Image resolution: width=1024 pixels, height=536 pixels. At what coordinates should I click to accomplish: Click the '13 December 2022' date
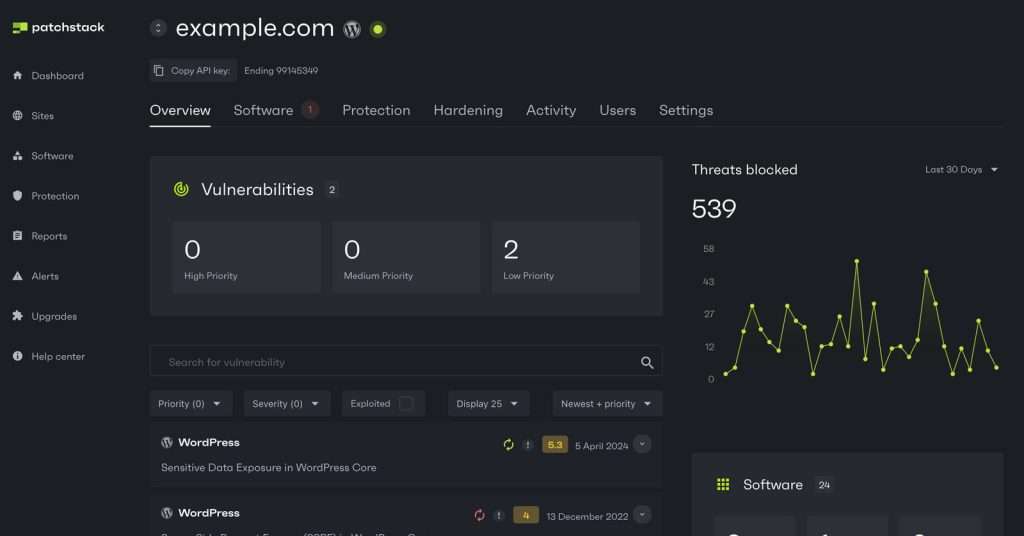(x=587, y=516)
